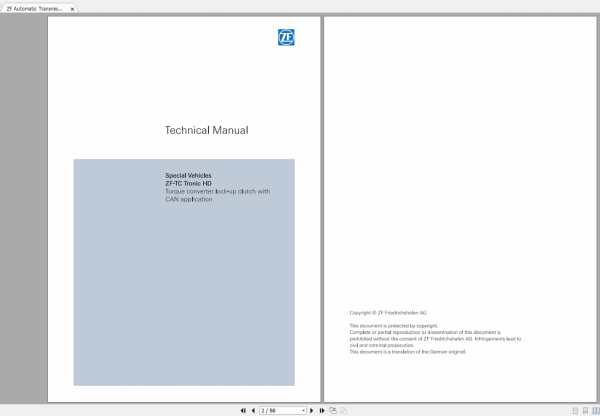Go to the first page
The height and width of the screenshot is (416, 600).
tap(243, 410)
